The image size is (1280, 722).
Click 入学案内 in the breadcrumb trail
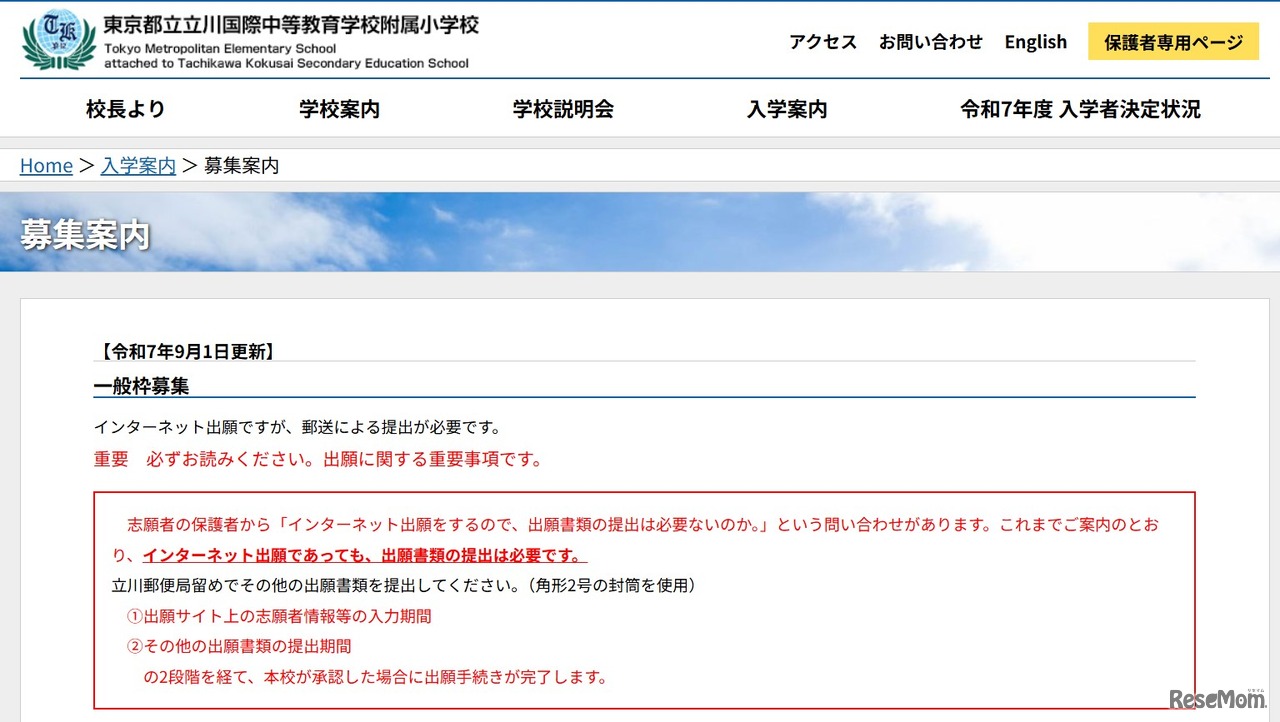(x=138, y=165)
